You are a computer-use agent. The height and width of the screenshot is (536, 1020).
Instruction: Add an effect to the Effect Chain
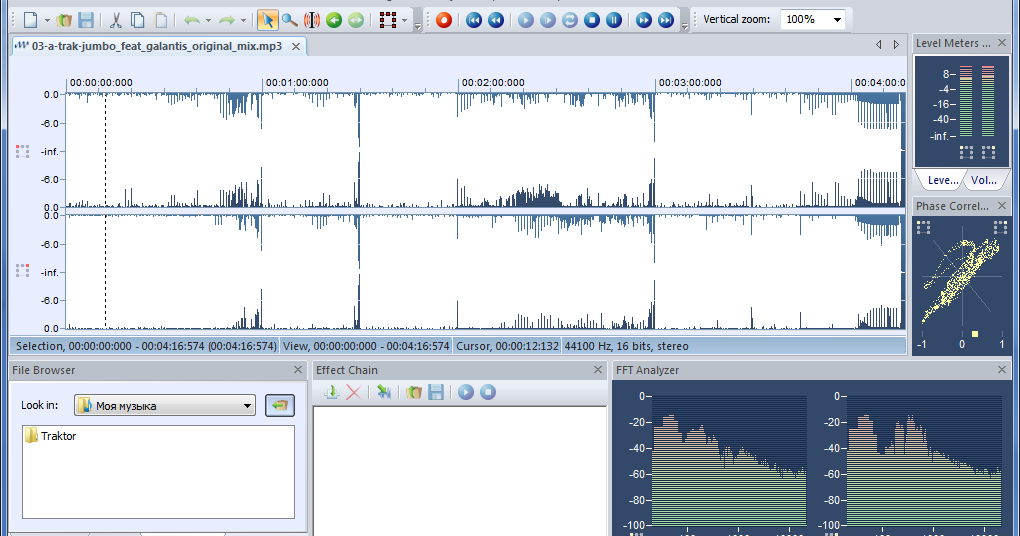click(332, 392)
